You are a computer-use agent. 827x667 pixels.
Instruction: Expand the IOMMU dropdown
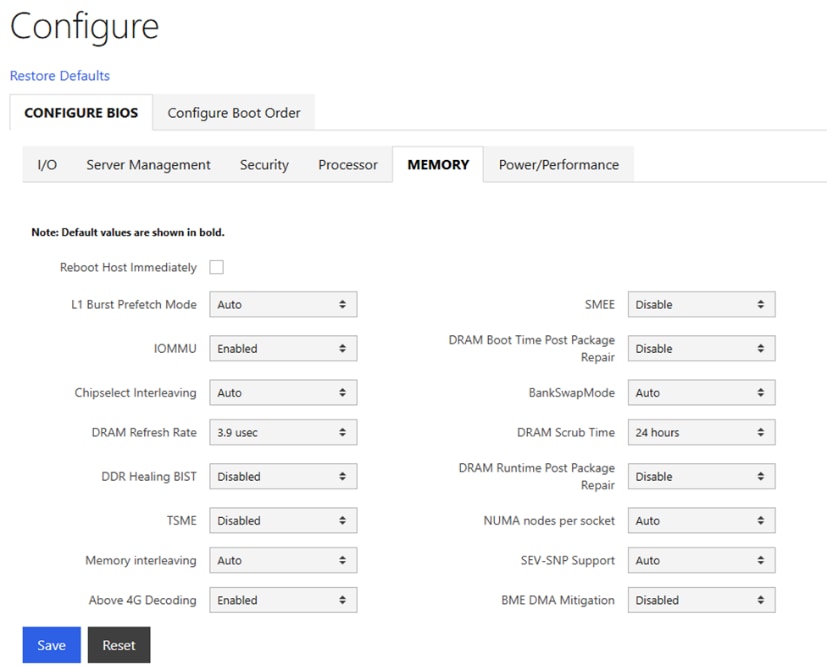pyautogui.click(x=282, y=349)
